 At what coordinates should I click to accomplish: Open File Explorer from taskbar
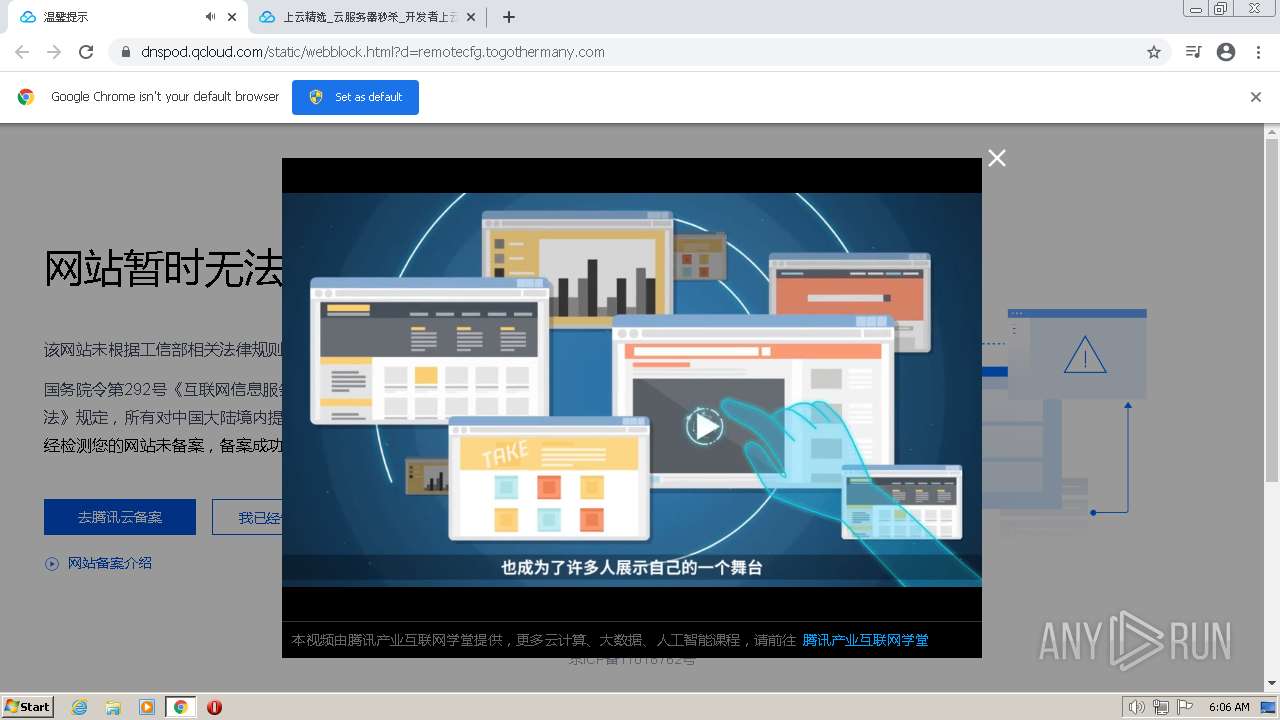click(113, 707)
